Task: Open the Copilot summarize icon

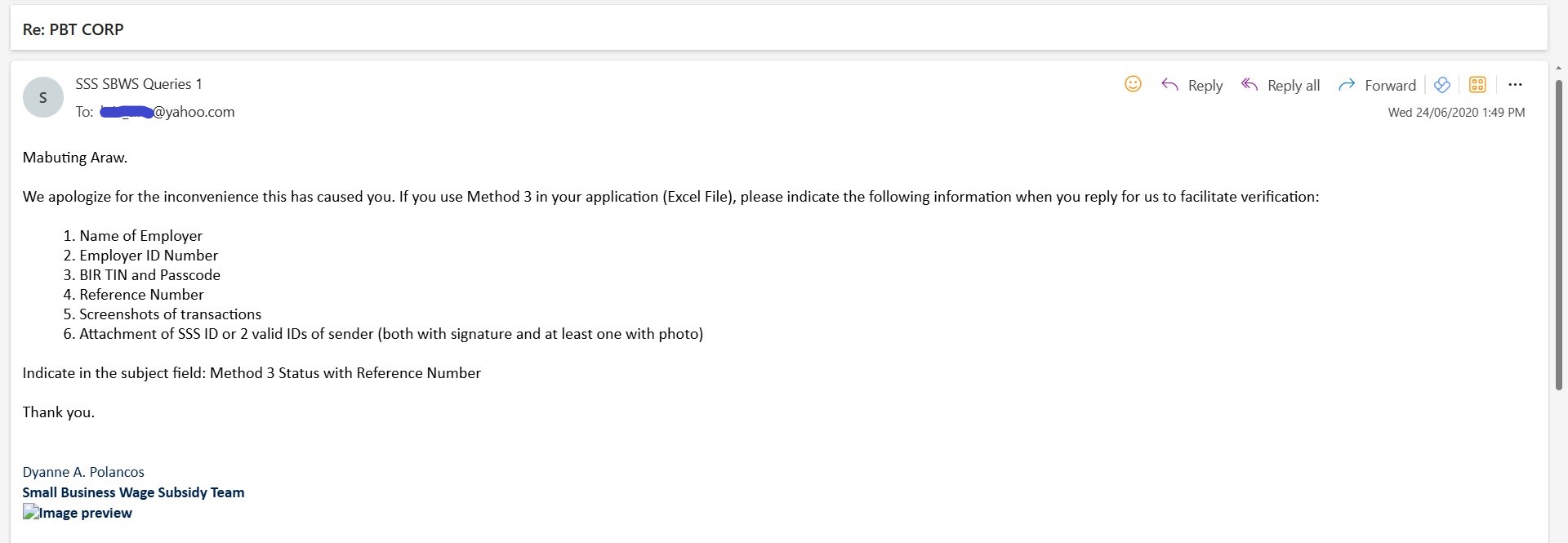Action: 1442,85
